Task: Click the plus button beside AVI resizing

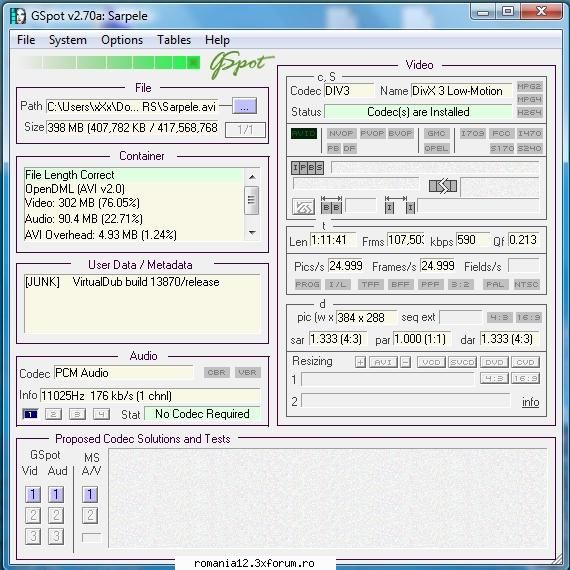Action: point(360,362)
